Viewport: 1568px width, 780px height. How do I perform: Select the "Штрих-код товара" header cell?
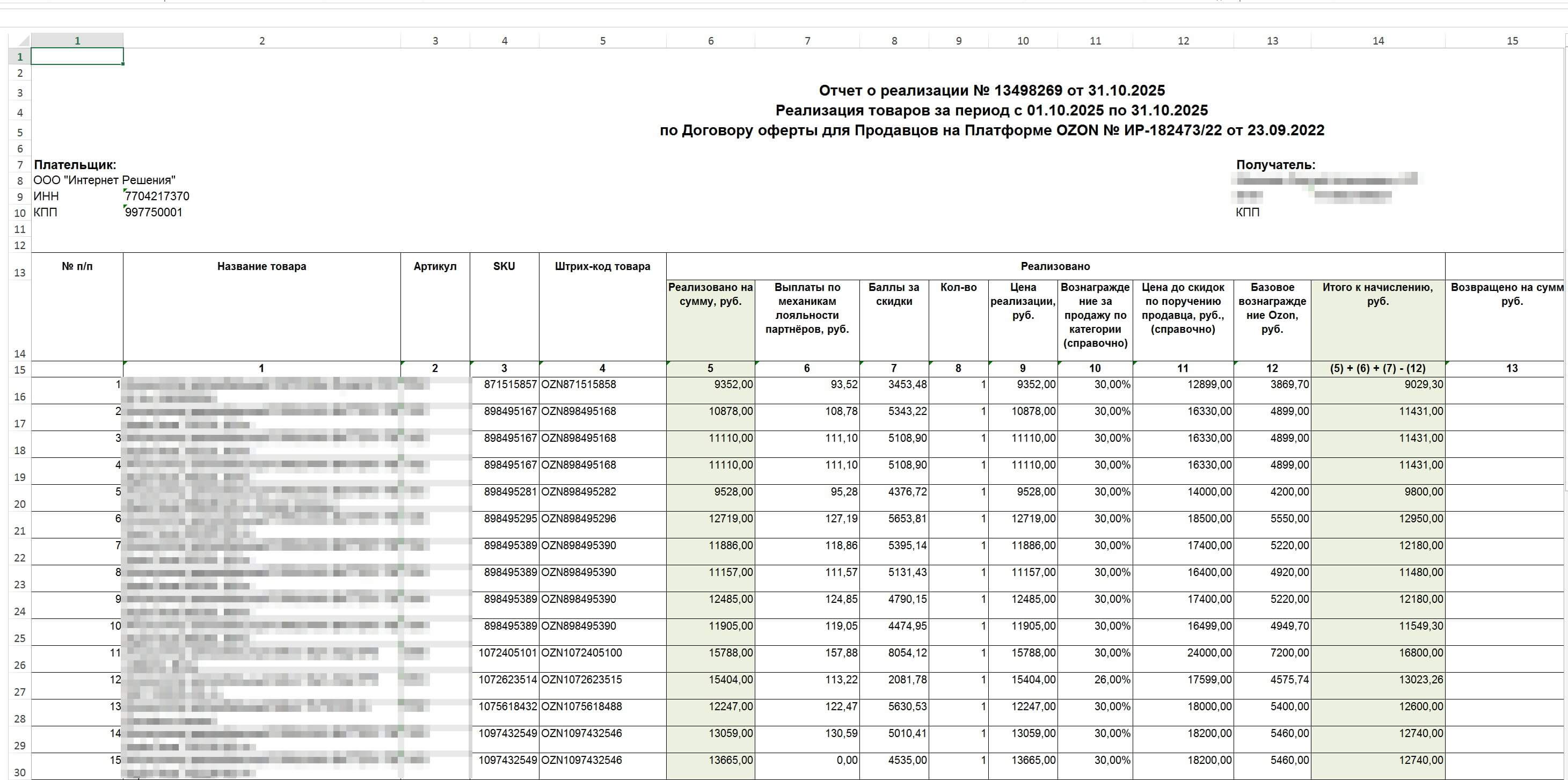point(602,266)
